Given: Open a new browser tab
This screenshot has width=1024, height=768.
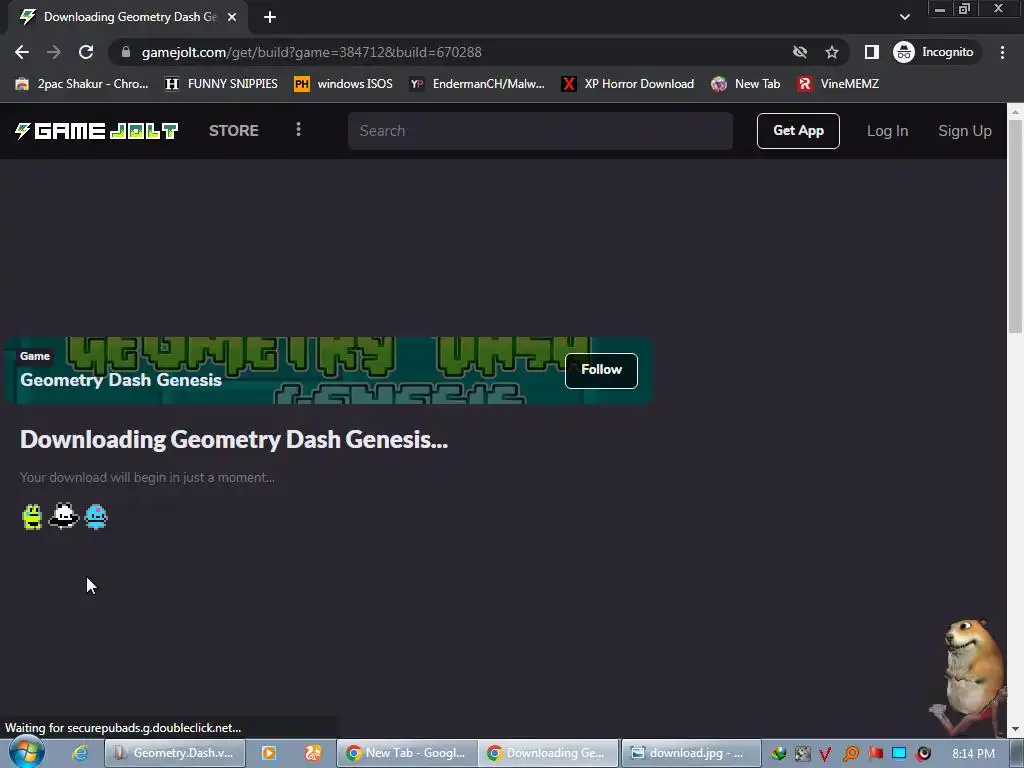Looking at the screenshot, I should tap(270, 17).
